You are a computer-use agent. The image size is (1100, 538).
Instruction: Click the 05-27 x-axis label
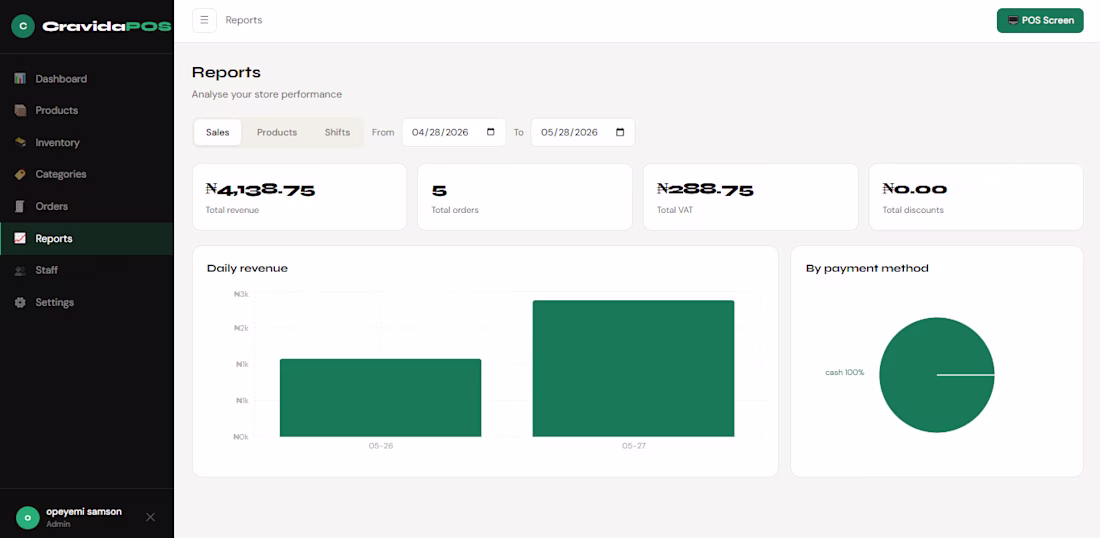[x=633, y=446]
